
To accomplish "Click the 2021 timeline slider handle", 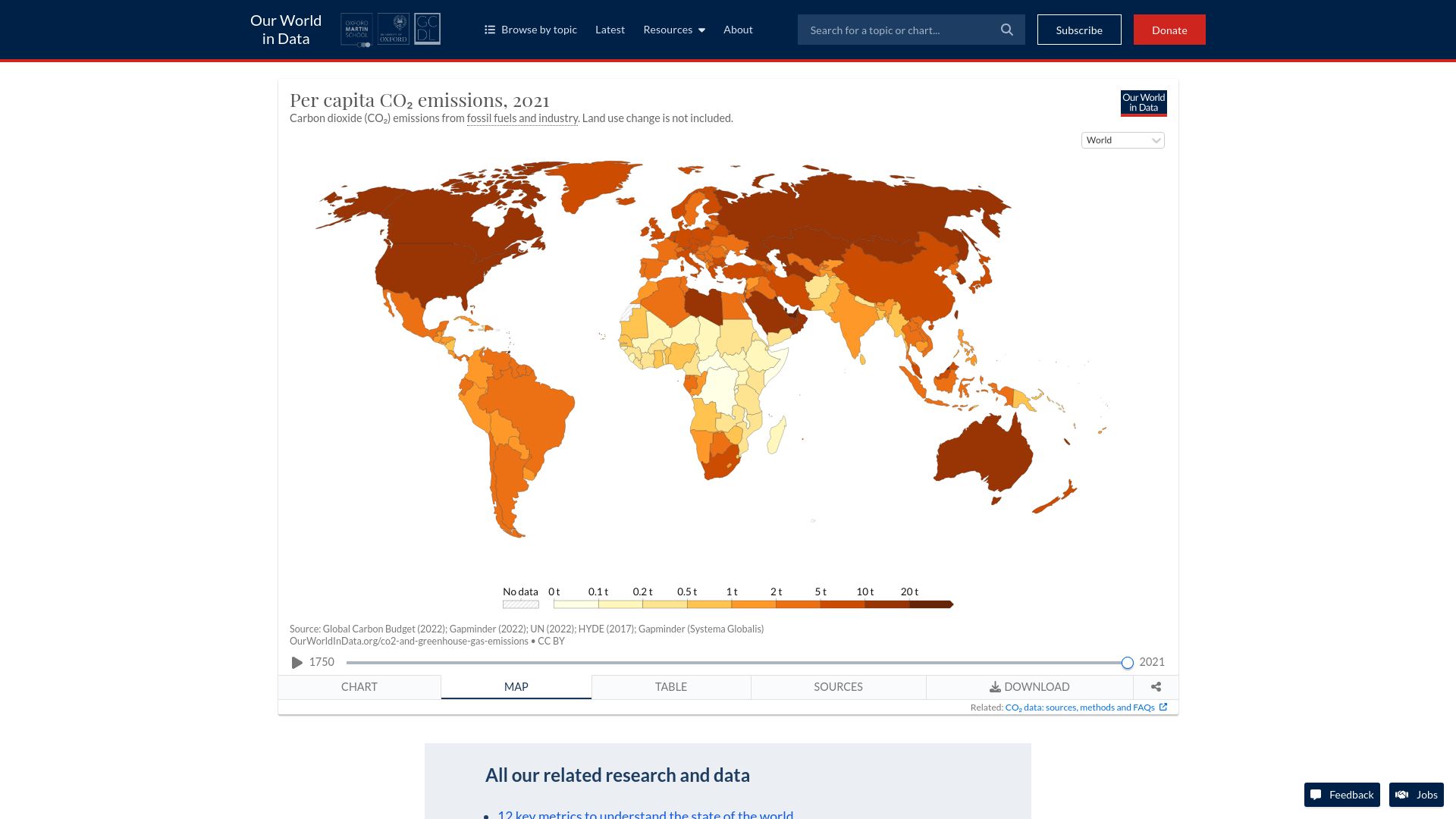I will 1128,663.
